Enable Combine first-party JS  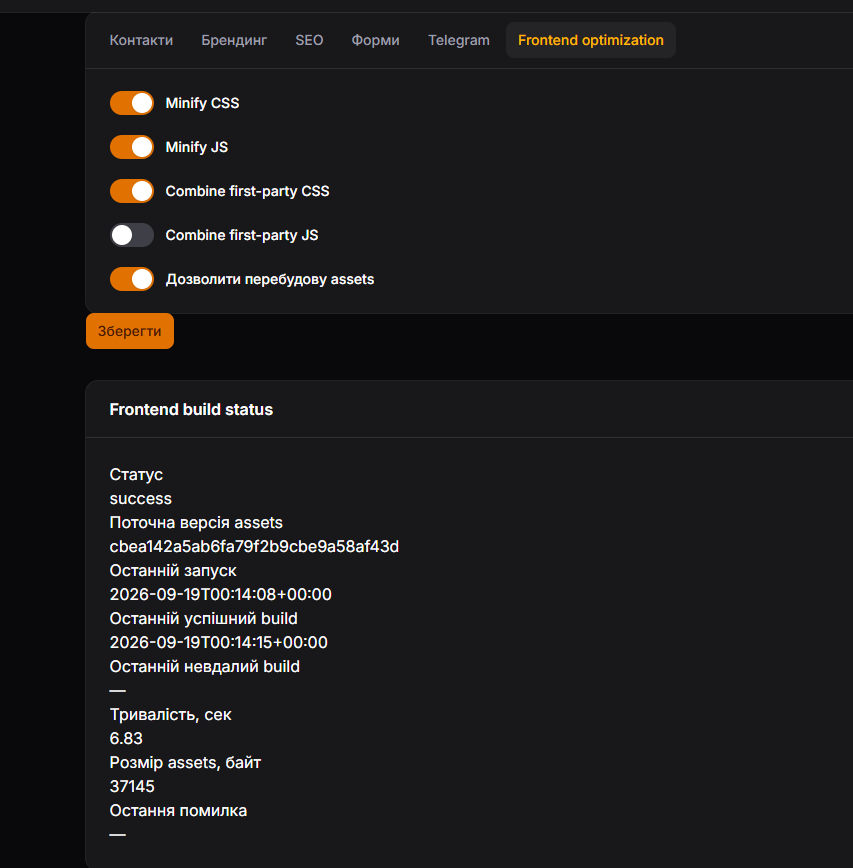[132, 235]
